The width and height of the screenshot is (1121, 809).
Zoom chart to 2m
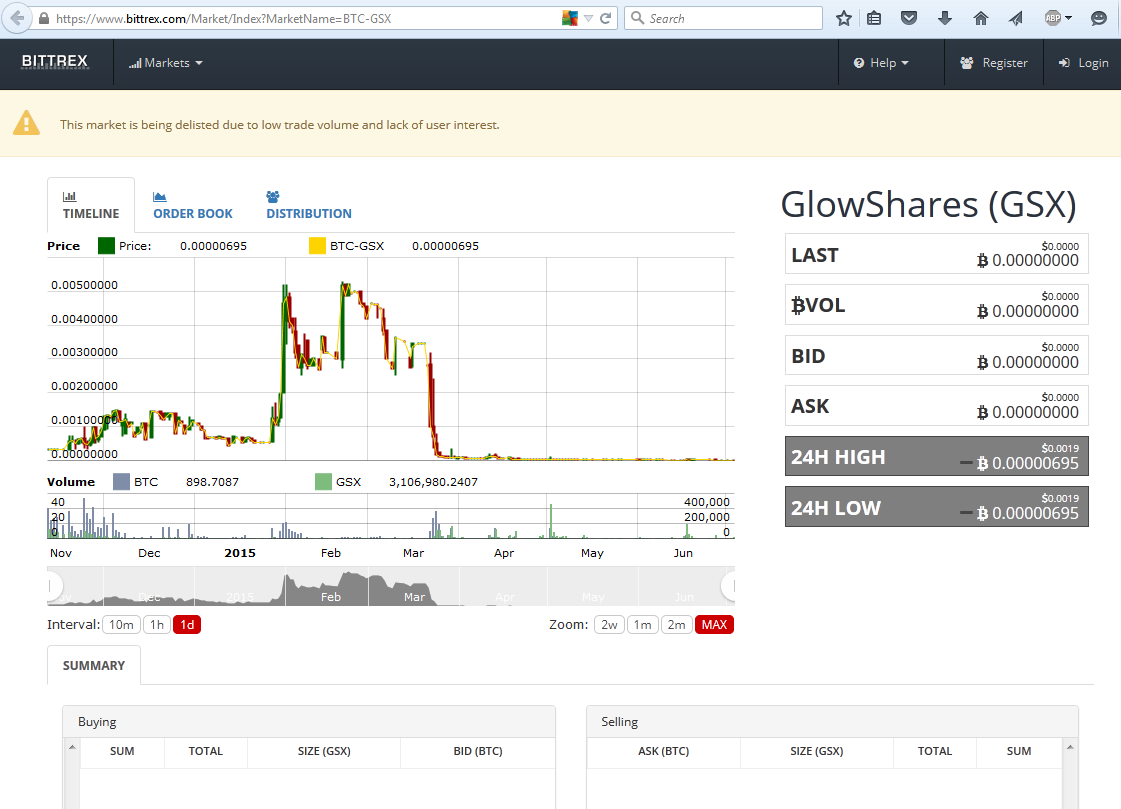[x=676, y=625]
